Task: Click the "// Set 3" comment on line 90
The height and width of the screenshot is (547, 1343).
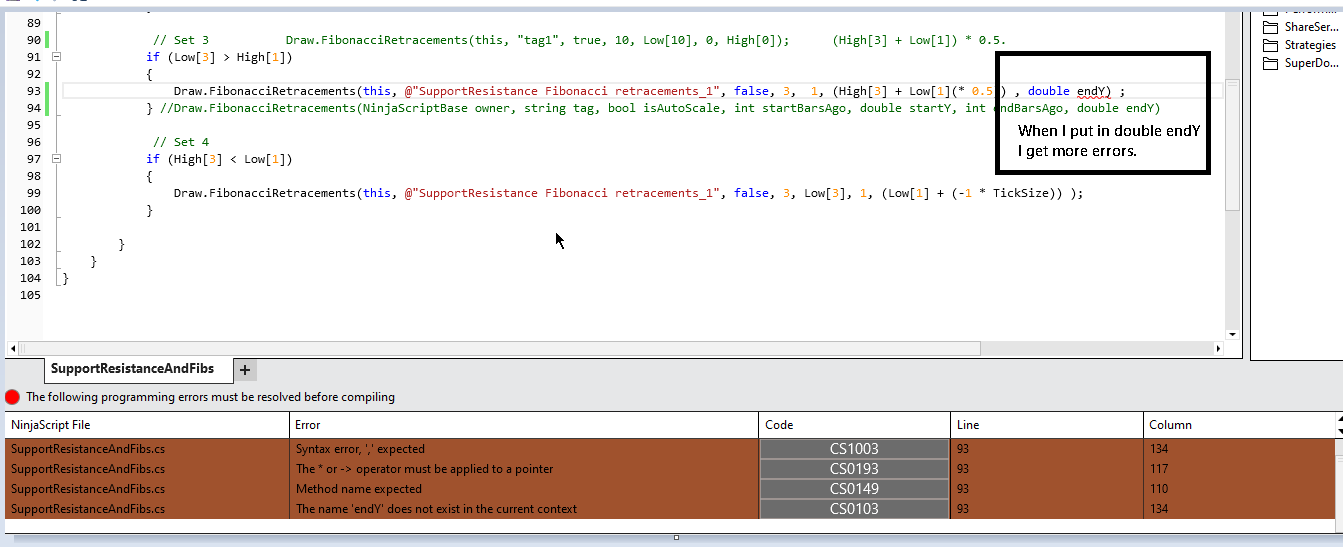Action: pos(181,40)
